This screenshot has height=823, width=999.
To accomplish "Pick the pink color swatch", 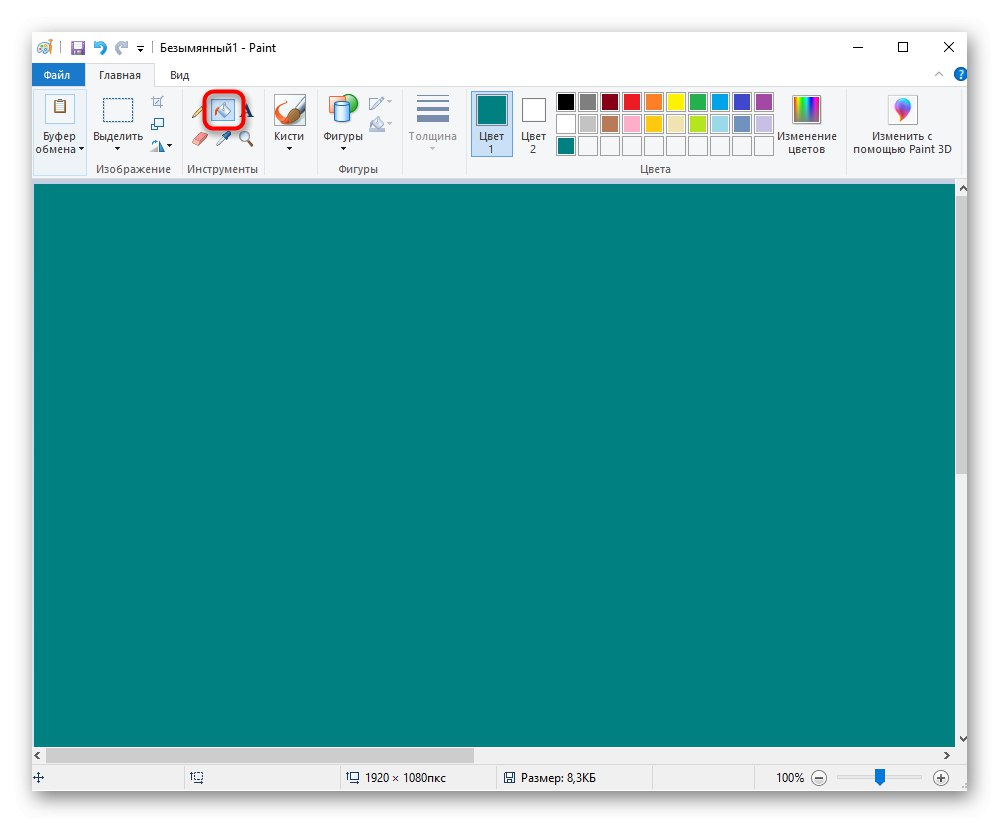I will pos(632,124).
